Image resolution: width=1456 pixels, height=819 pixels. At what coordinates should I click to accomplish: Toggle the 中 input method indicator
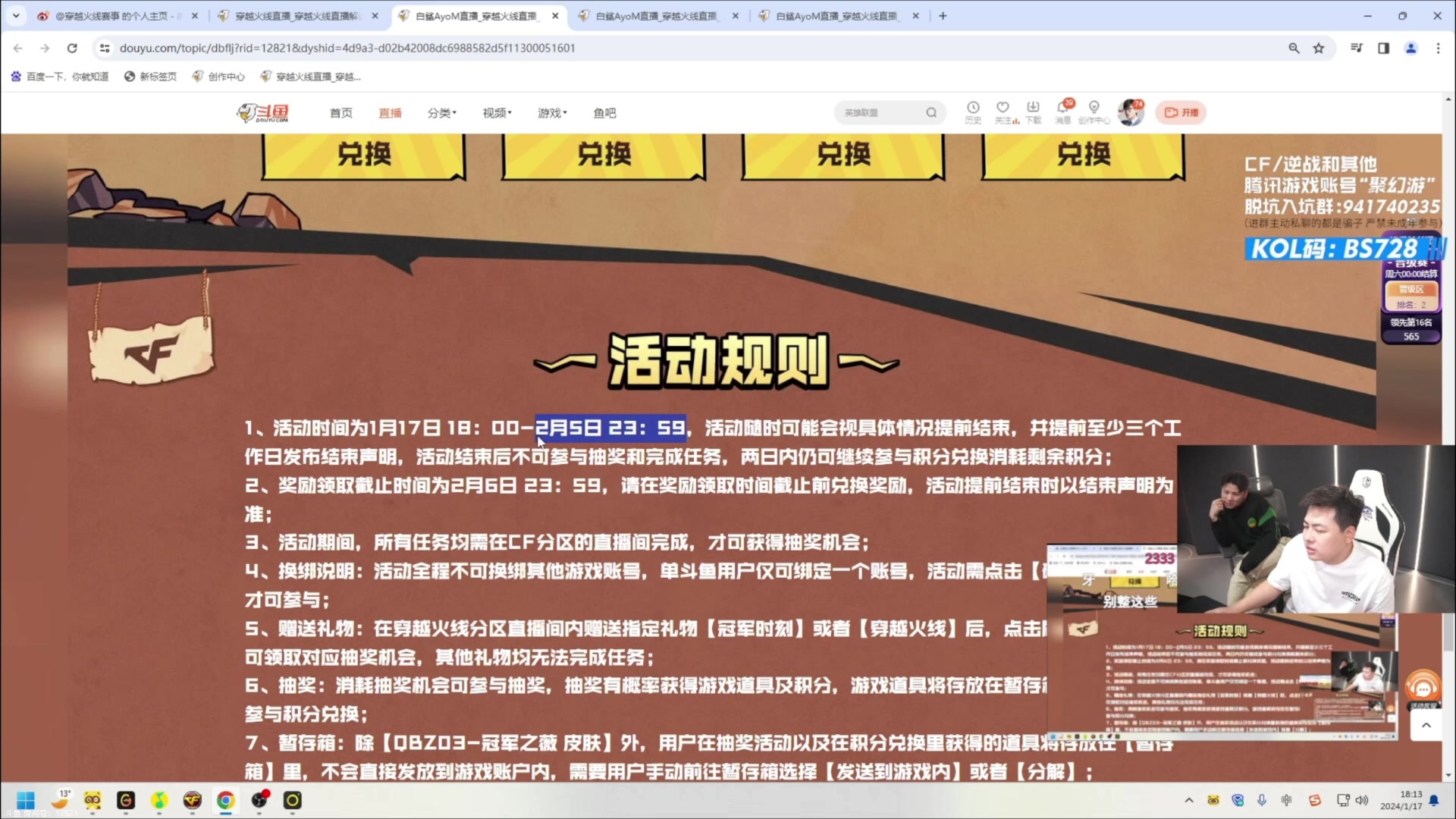[x=1287, y=800]
